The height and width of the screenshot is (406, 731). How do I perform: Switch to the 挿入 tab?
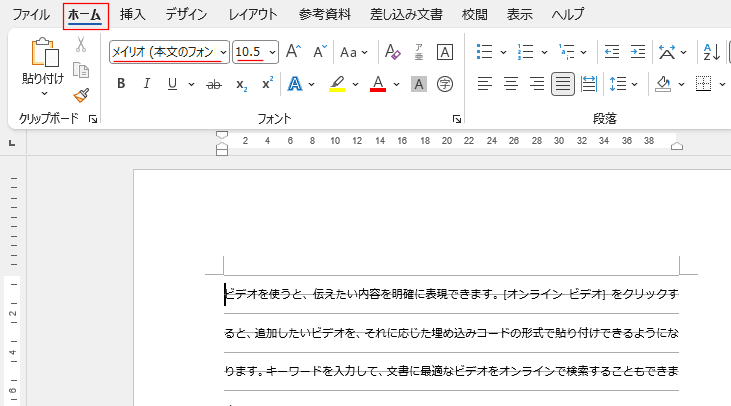click(132, 14)
